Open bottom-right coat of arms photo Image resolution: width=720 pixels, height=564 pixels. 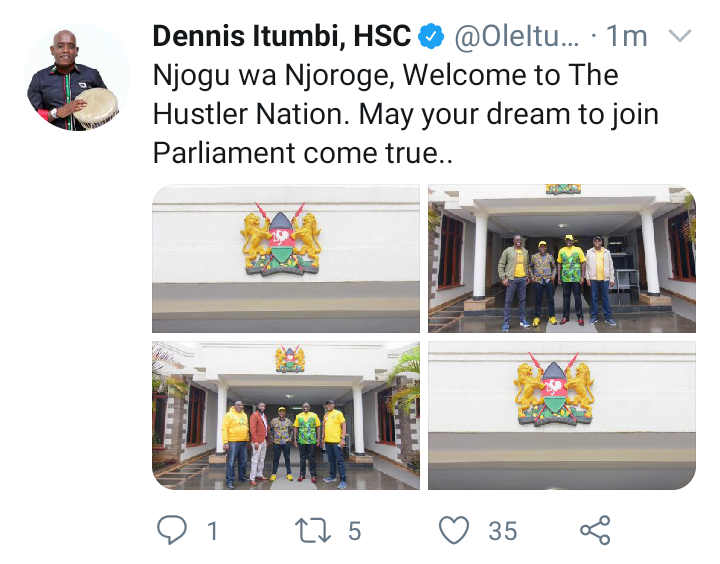coord(562,415)
